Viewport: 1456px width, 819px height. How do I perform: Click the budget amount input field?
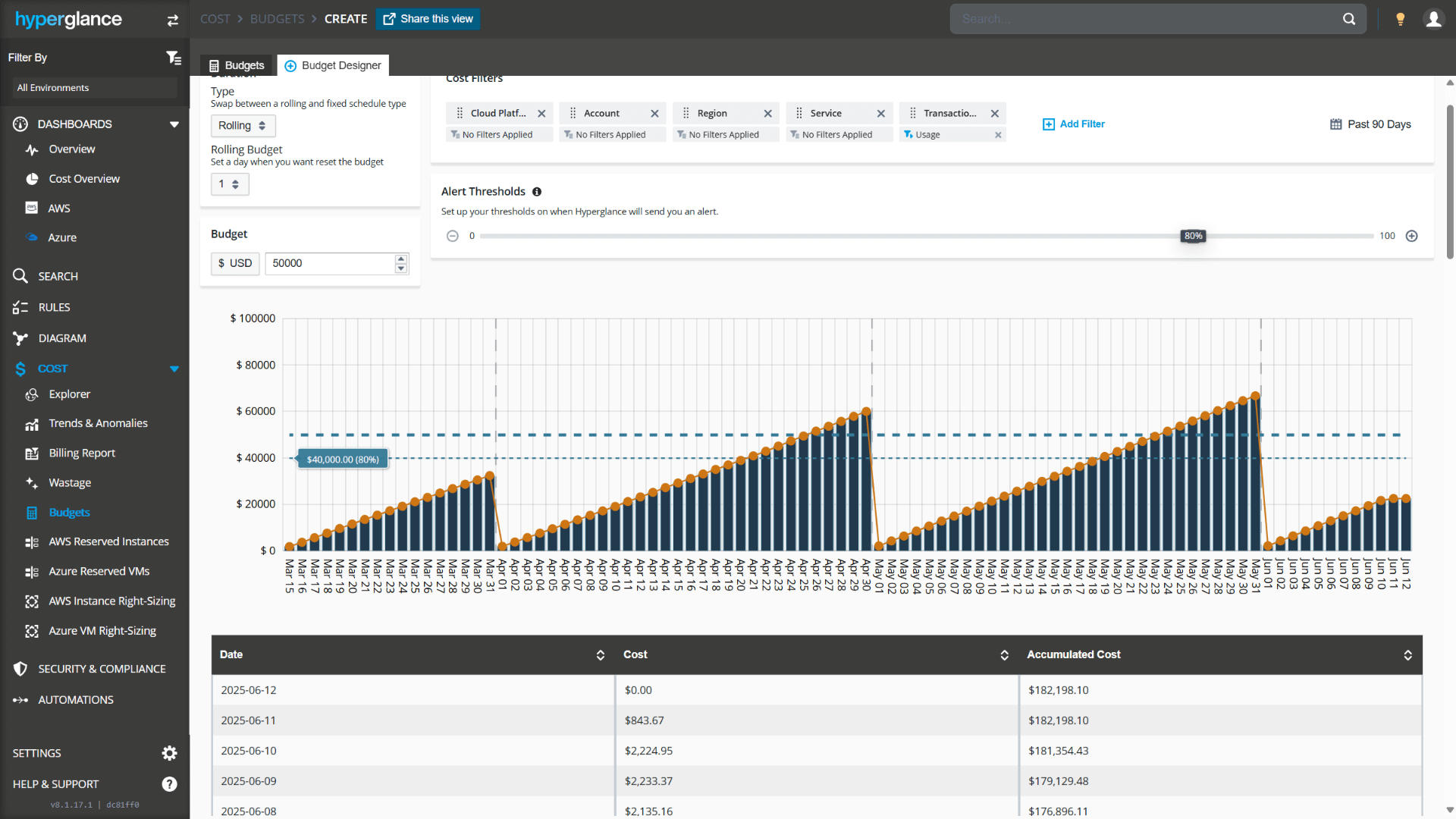[x=331, y=263]
